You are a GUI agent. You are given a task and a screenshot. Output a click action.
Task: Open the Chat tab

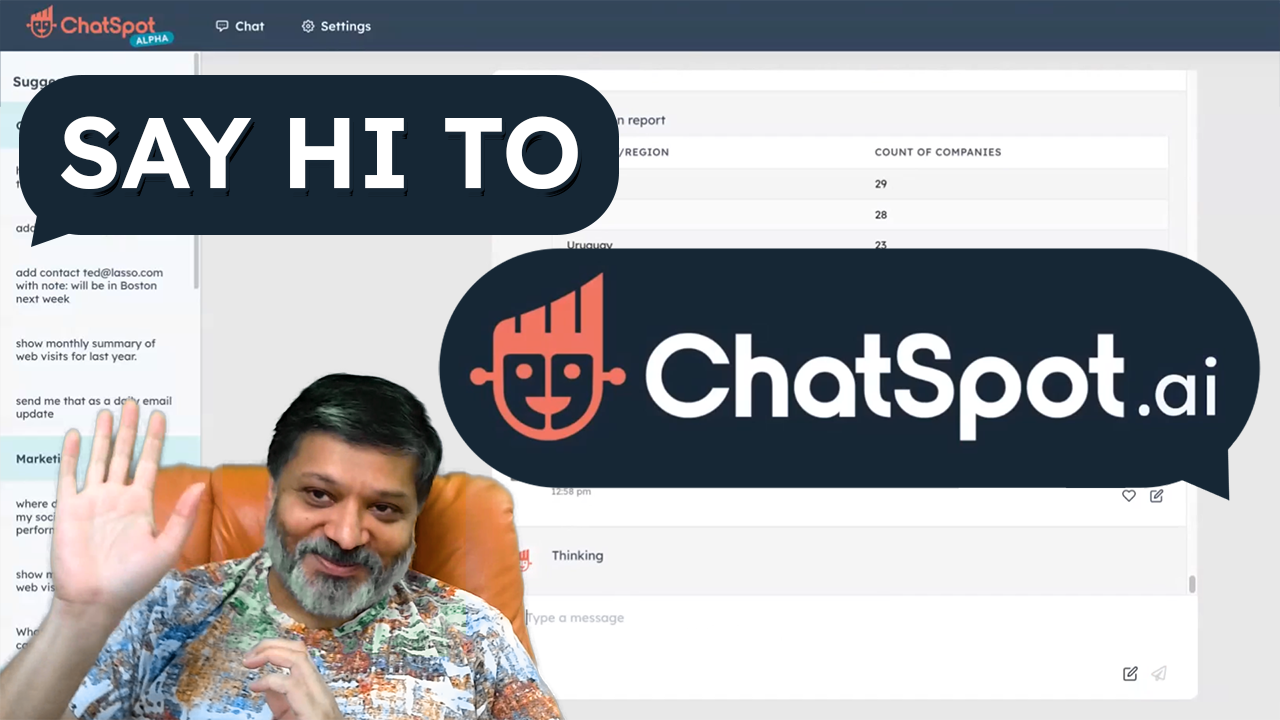240,26
